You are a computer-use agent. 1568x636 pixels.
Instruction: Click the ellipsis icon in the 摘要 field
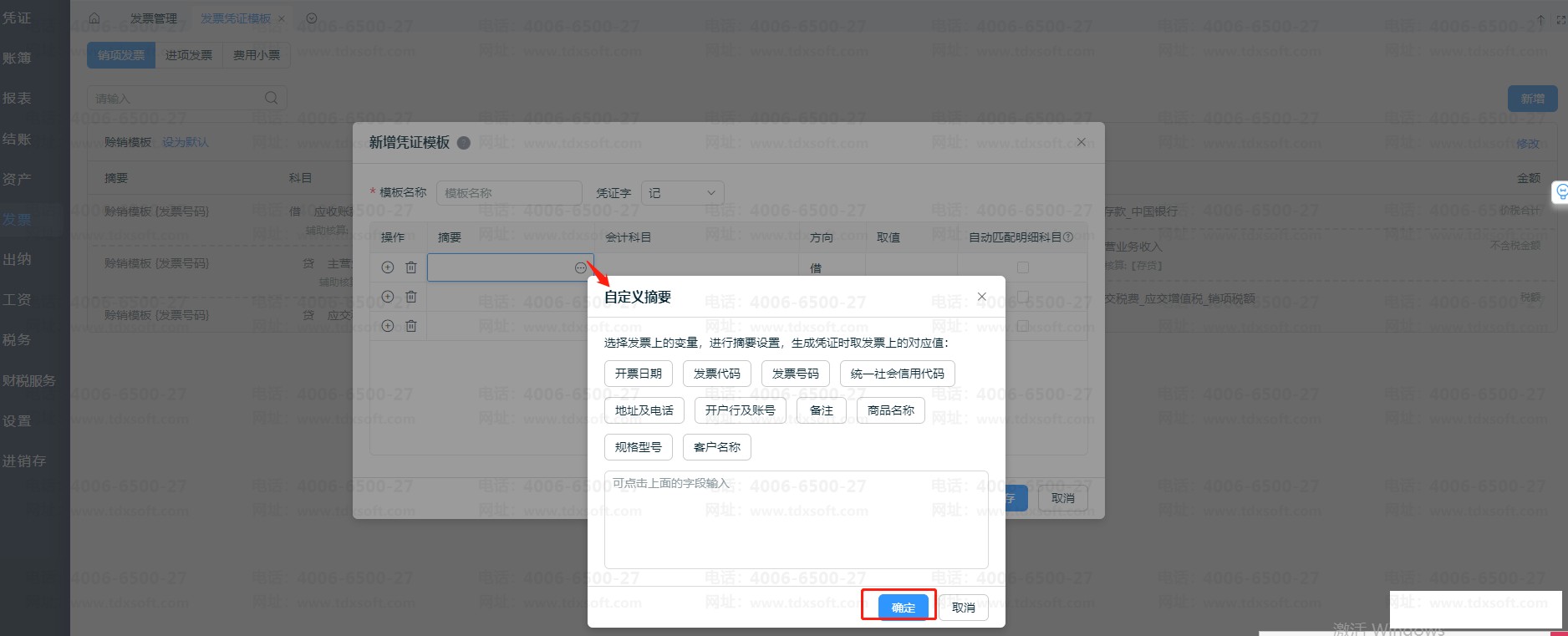point(580,267)
